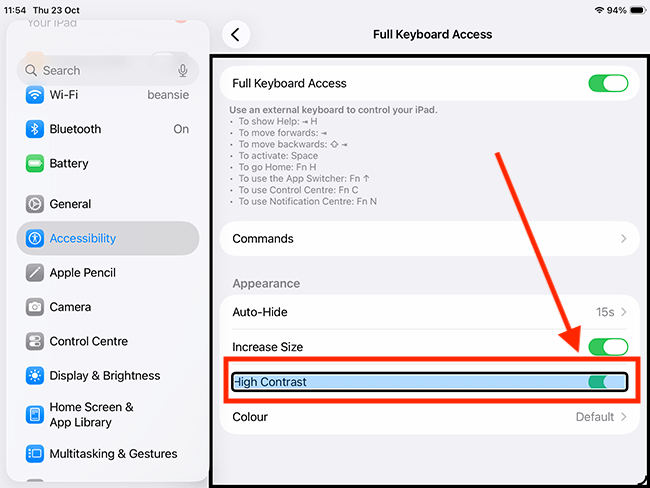Viewport: 650px width, 488px height.
Task: Open Display & Brightness settings
Action: click(105, 376)
